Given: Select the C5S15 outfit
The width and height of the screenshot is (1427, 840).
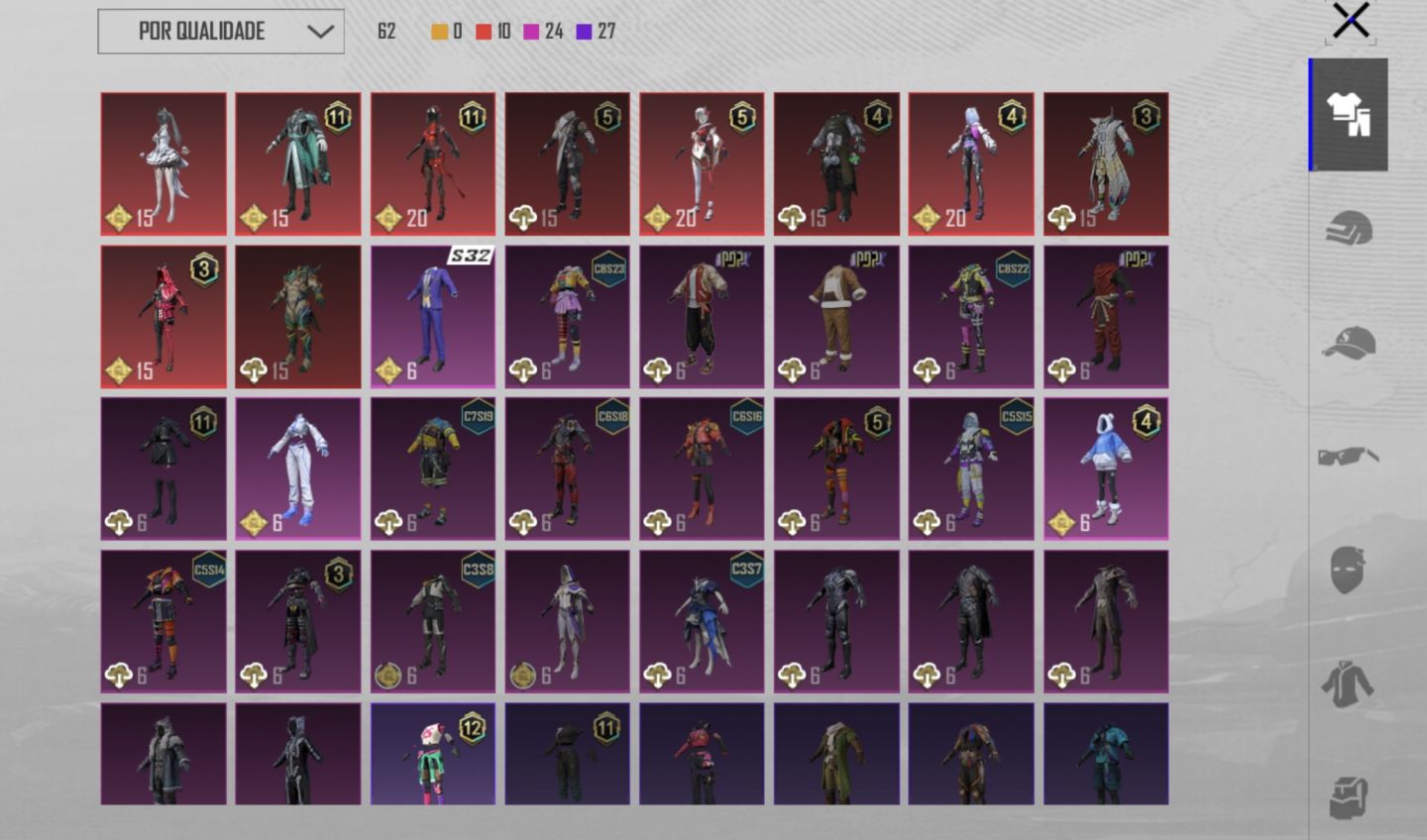Looking at the screenshot, I should (971, 470).
